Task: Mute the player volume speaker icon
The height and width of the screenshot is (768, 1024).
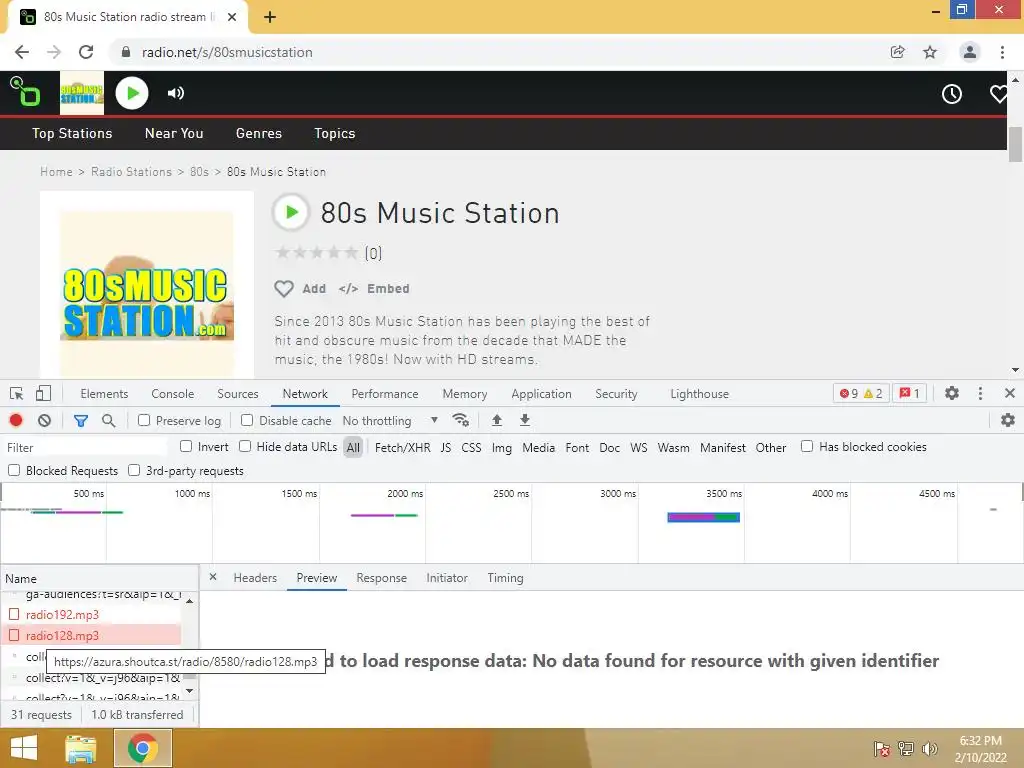Action: coord(176,93)
